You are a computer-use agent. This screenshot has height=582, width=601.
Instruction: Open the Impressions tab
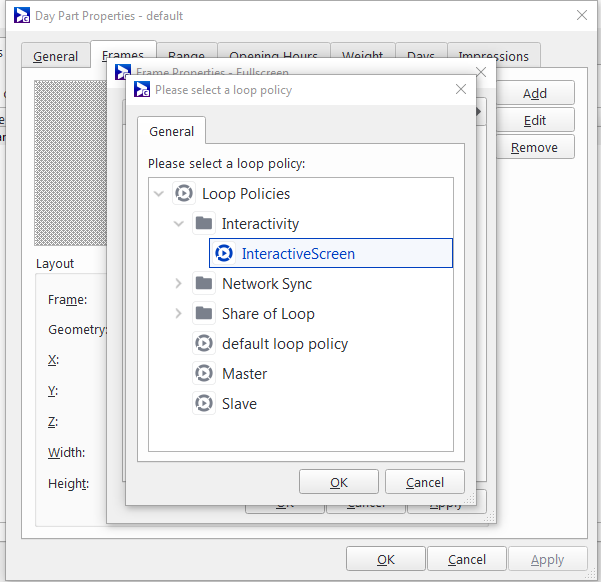tap(493, 57)
